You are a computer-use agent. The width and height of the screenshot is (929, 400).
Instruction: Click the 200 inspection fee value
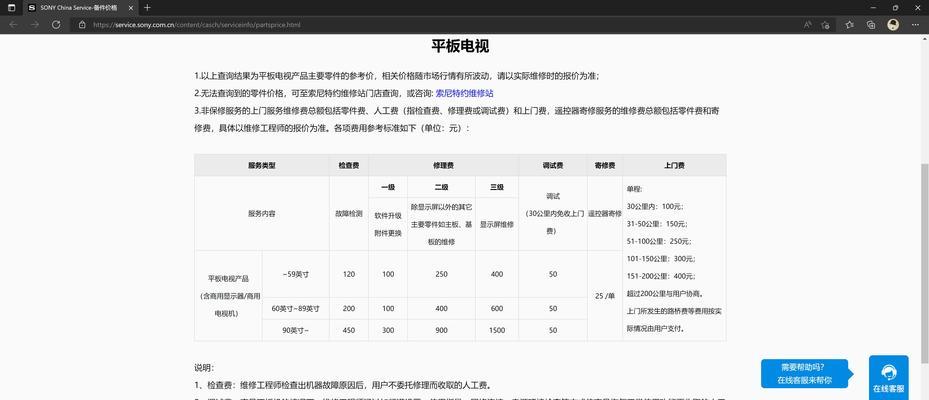point(348,308)
